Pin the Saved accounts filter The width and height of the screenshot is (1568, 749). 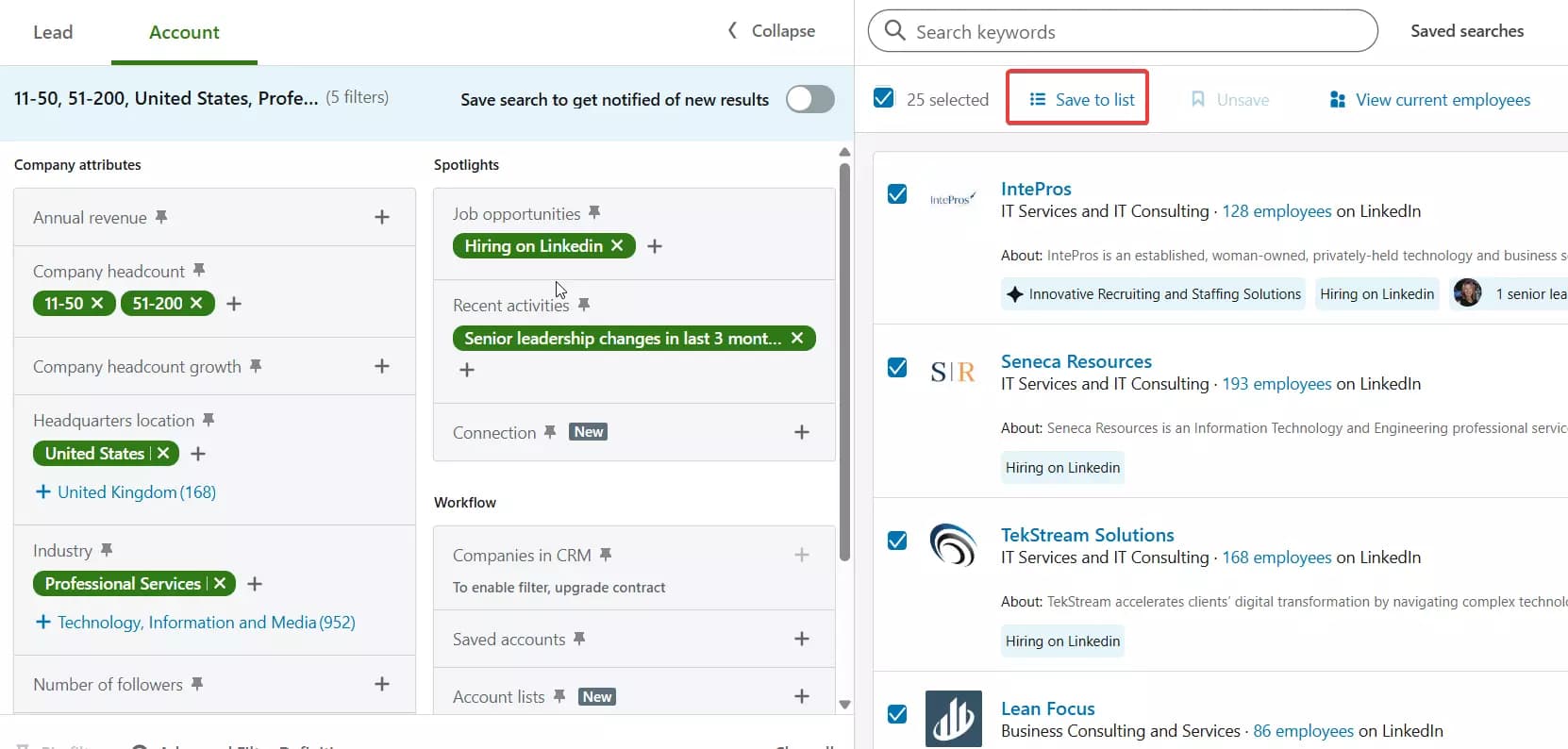click(579, 639)
